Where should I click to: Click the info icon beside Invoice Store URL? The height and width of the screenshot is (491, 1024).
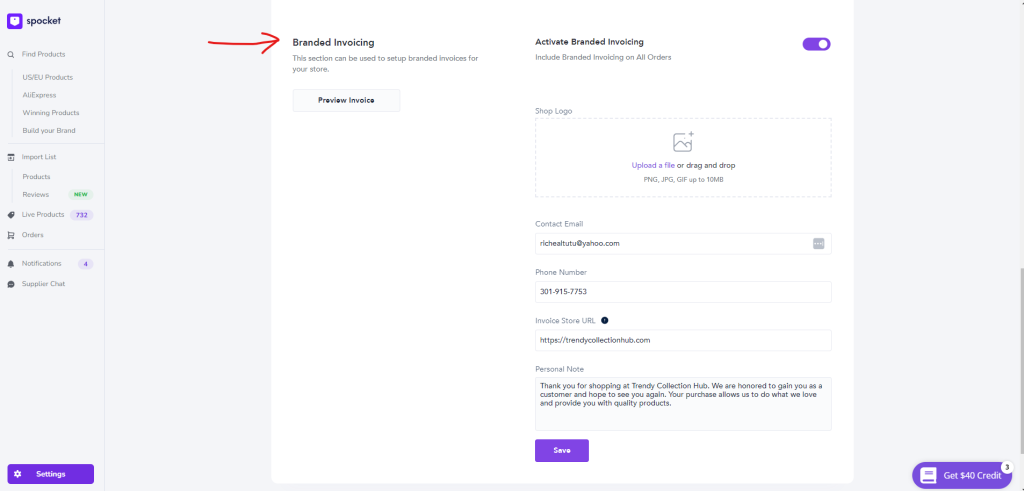[604, 320]
